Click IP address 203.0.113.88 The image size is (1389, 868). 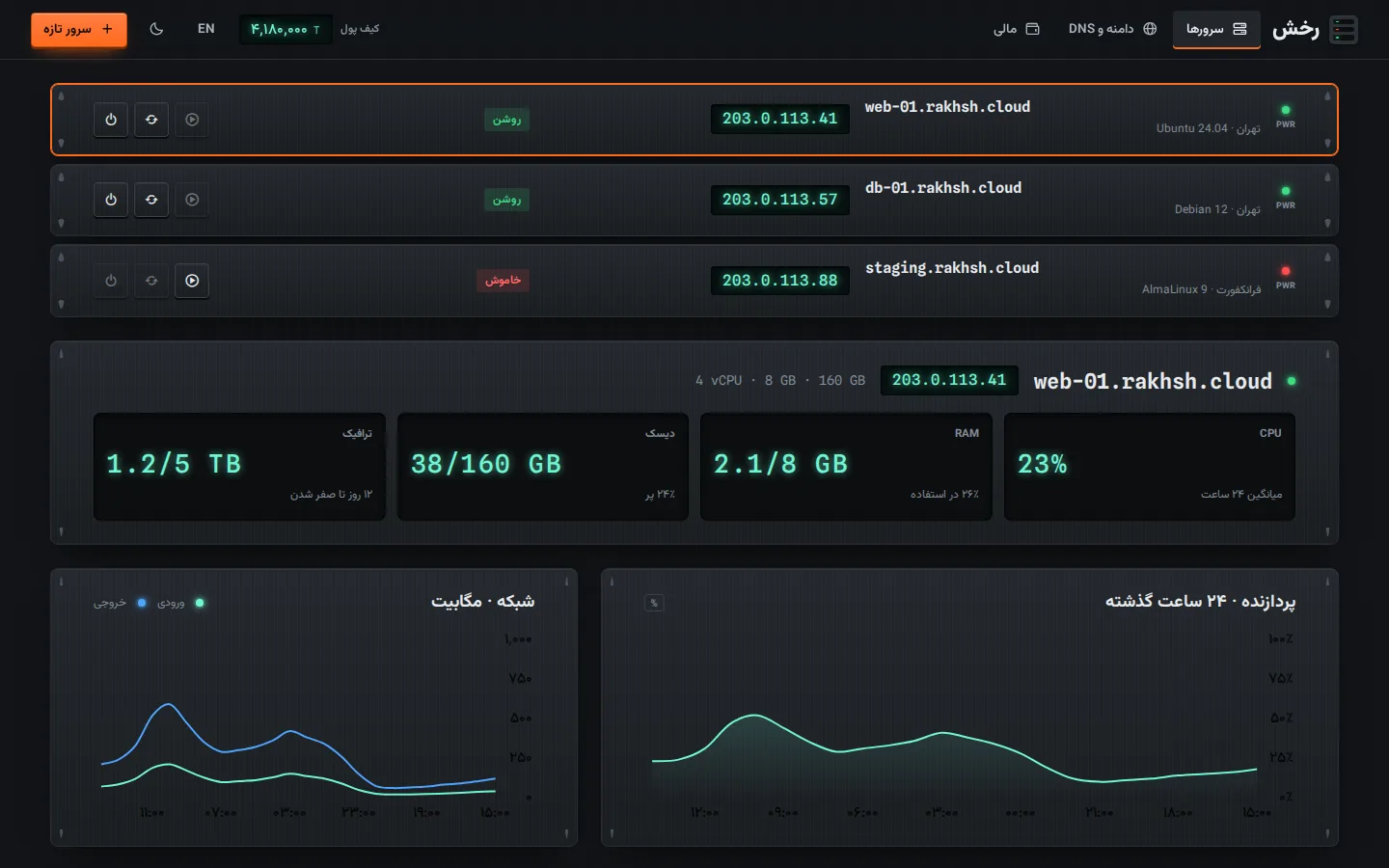point(779,281)
